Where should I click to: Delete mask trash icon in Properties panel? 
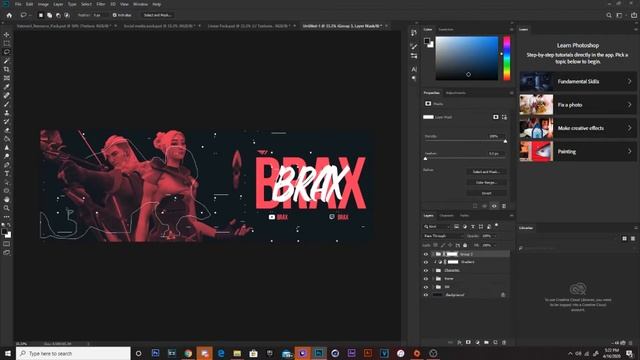pos(504,206)
